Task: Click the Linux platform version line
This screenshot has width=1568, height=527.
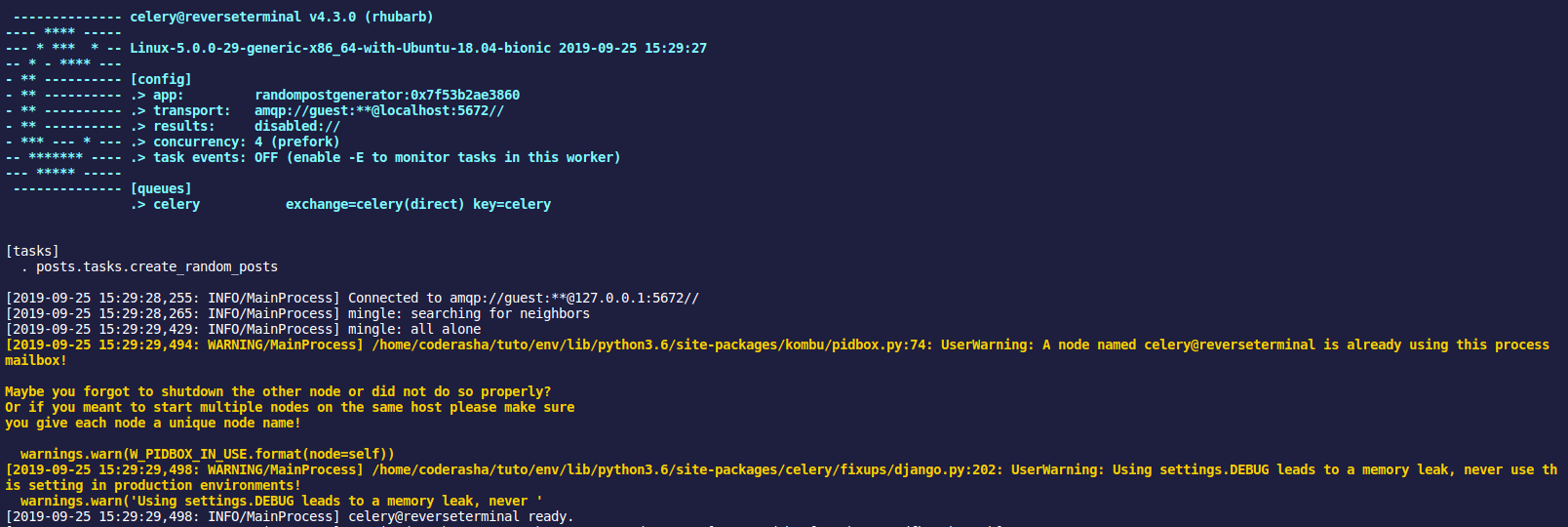Action: pos(418,48)
